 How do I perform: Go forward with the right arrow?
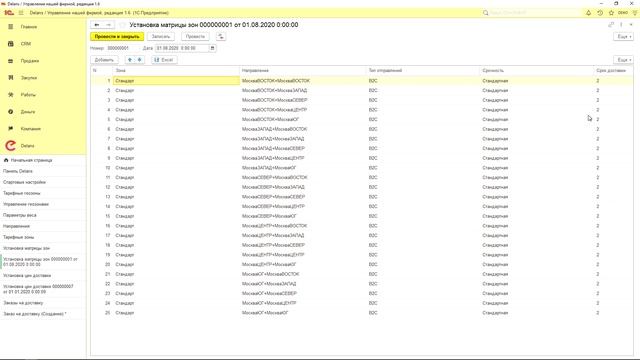click(109, 25)
